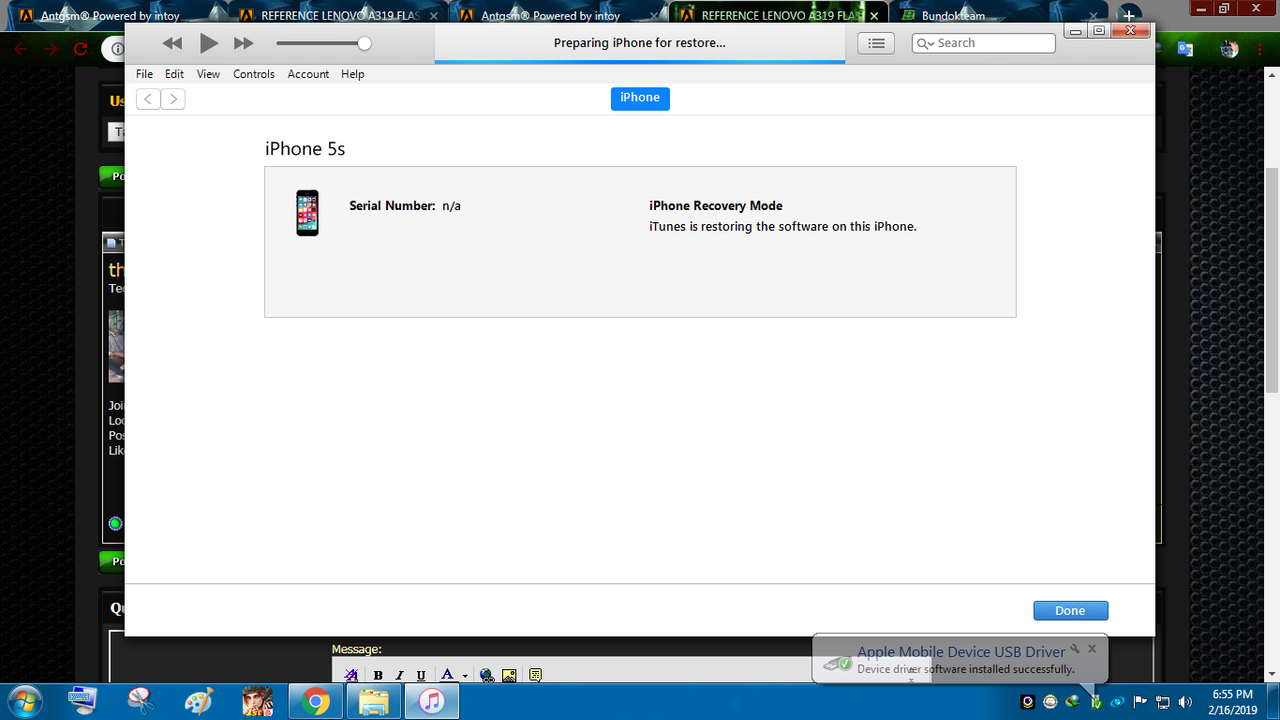Close the active REFERENCE LENOVO tab
Viewport: 1280px width, 720px height.
(x=874, y=16)
